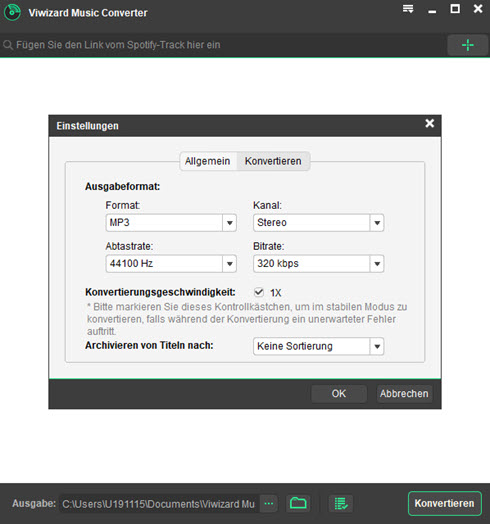Close the Viwizard Music Converter window

478,9
